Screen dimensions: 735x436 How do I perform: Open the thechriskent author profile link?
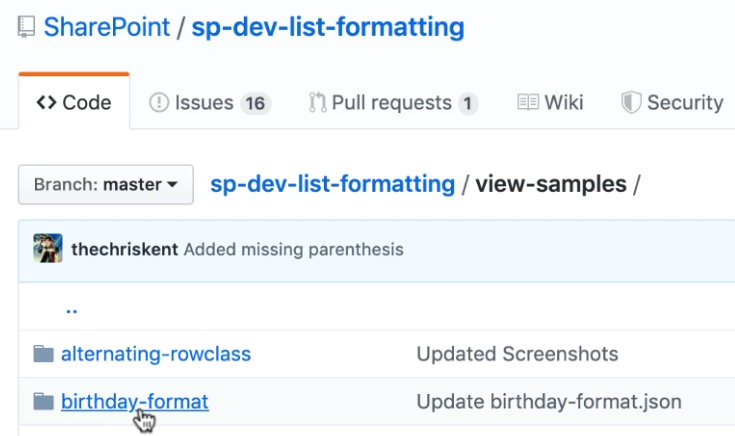pyautogui.click(x=125, y=249)
